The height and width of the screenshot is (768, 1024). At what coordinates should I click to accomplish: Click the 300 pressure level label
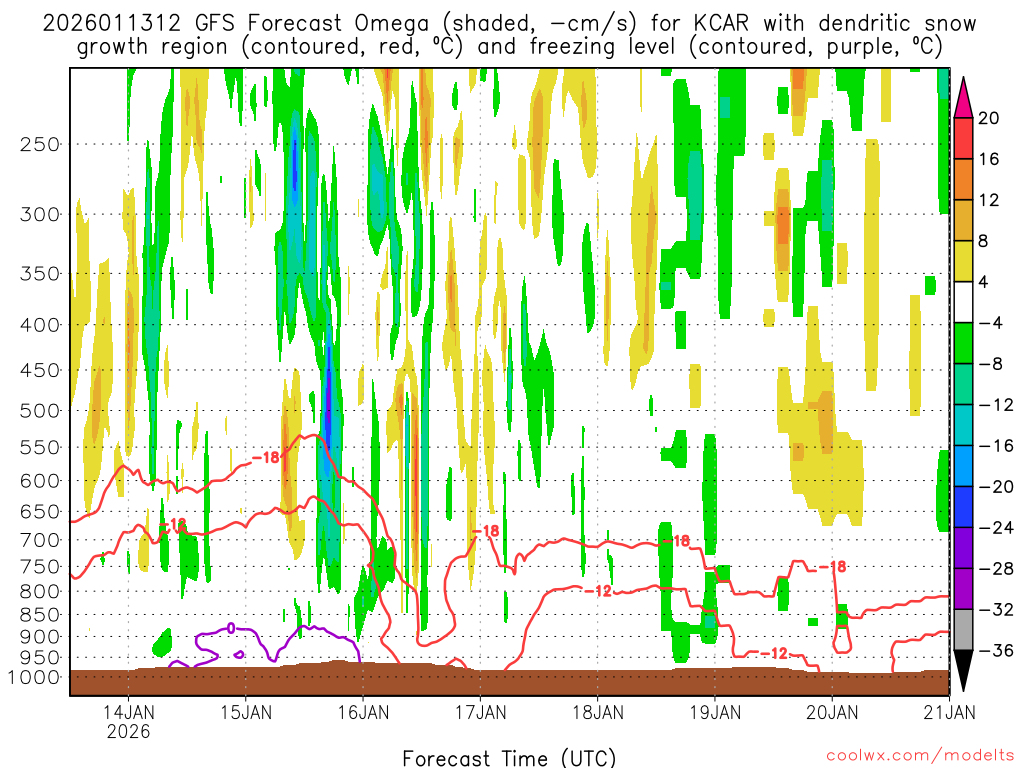[40, 214]
